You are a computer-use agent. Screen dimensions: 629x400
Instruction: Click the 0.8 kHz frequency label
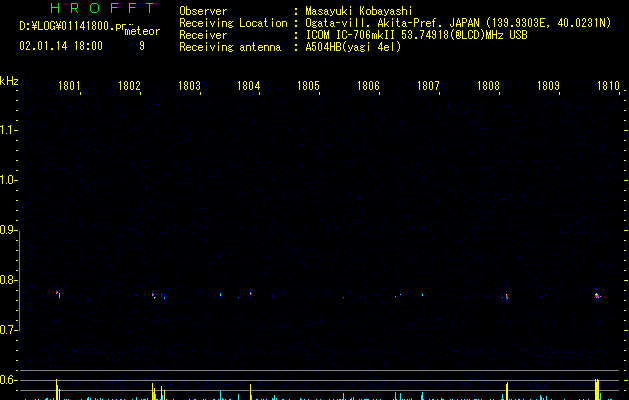(x=8, y=280)
